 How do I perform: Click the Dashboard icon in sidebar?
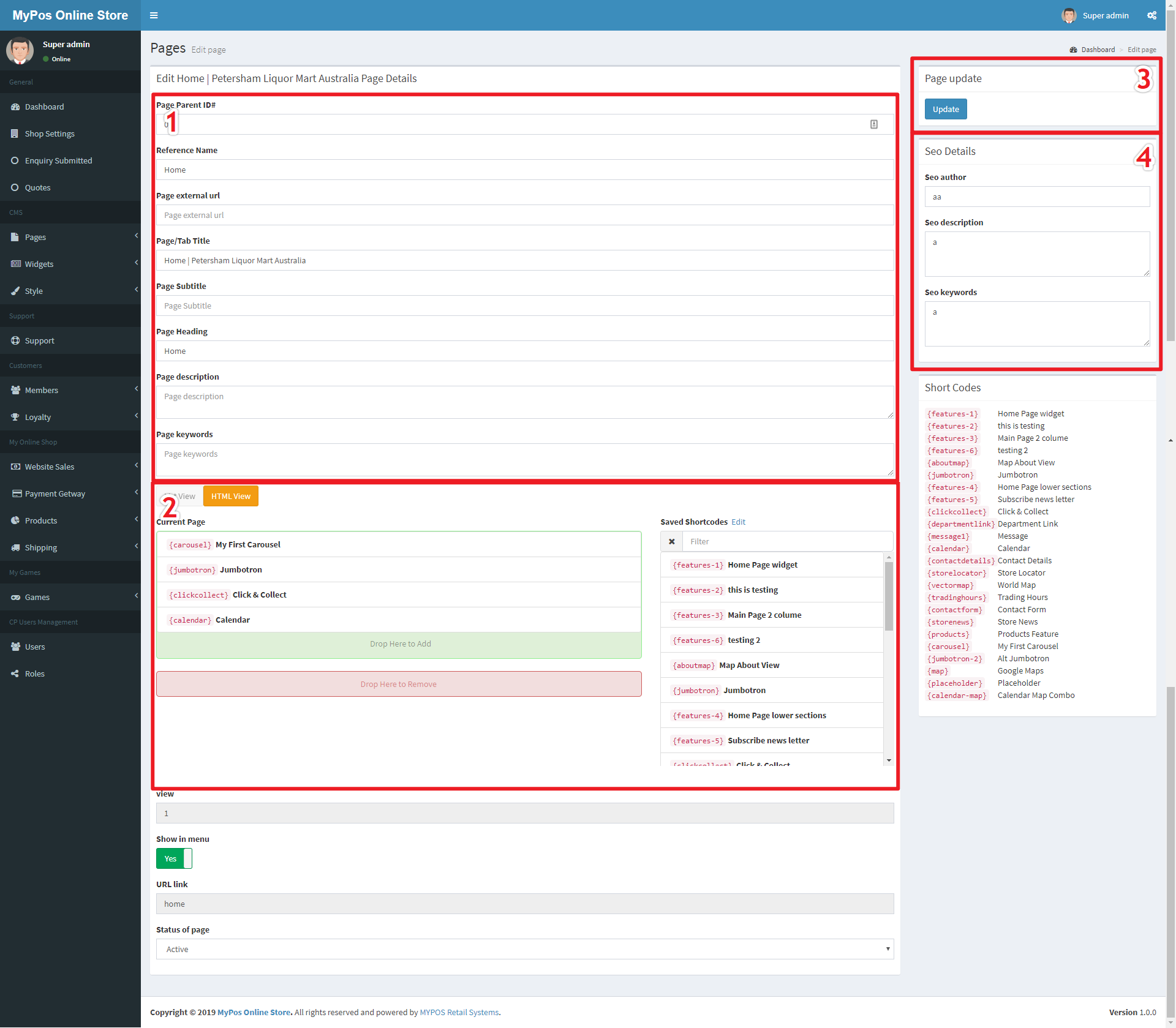[15, 107]
